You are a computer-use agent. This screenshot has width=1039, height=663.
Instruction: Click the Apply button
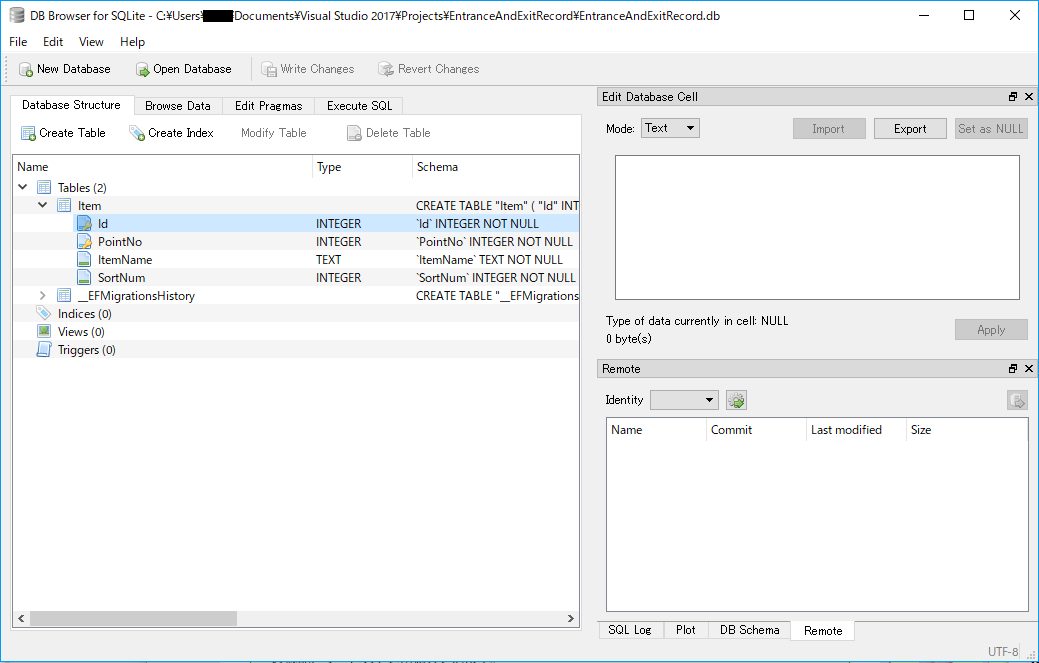tap(990, 329)
